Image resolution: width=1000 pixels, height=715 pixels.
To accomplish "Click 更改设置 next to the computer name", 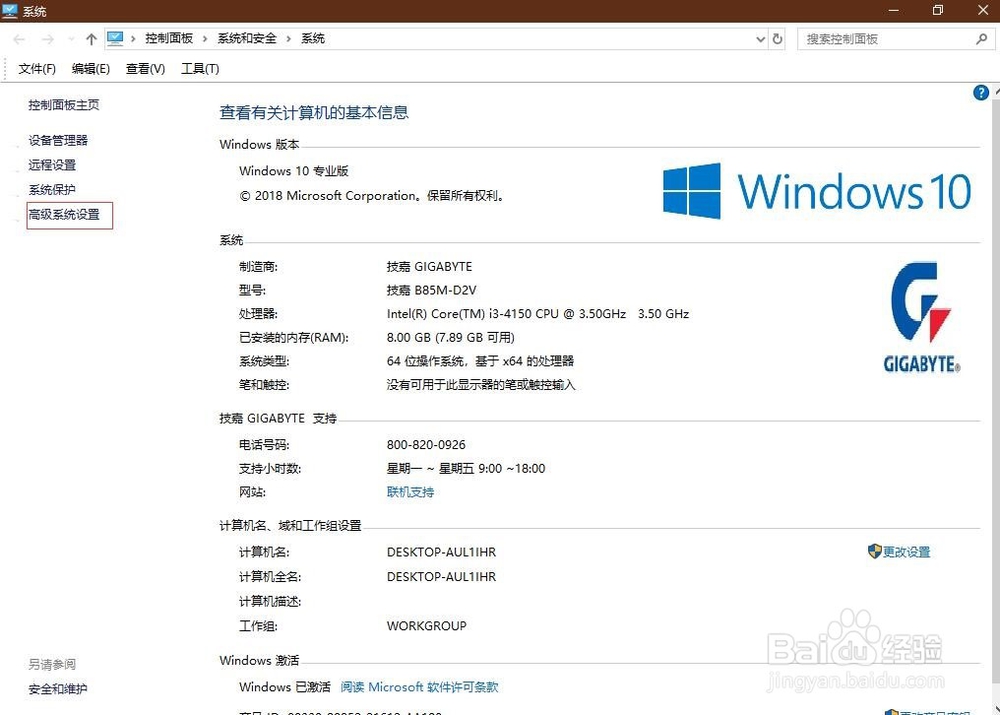I will pos(906,552).
